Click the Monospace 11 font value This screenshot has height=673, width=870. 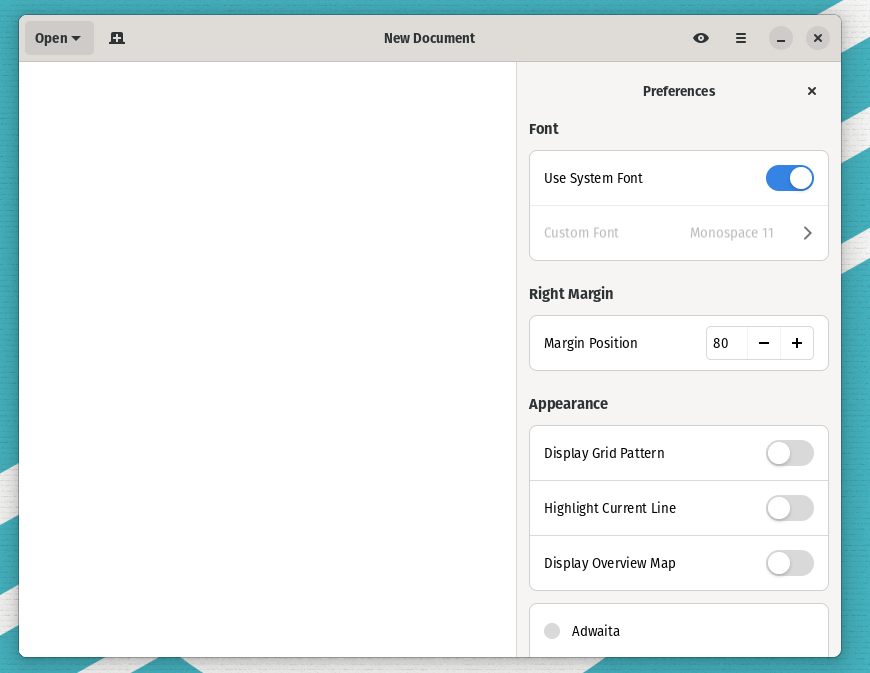[731, 233]
